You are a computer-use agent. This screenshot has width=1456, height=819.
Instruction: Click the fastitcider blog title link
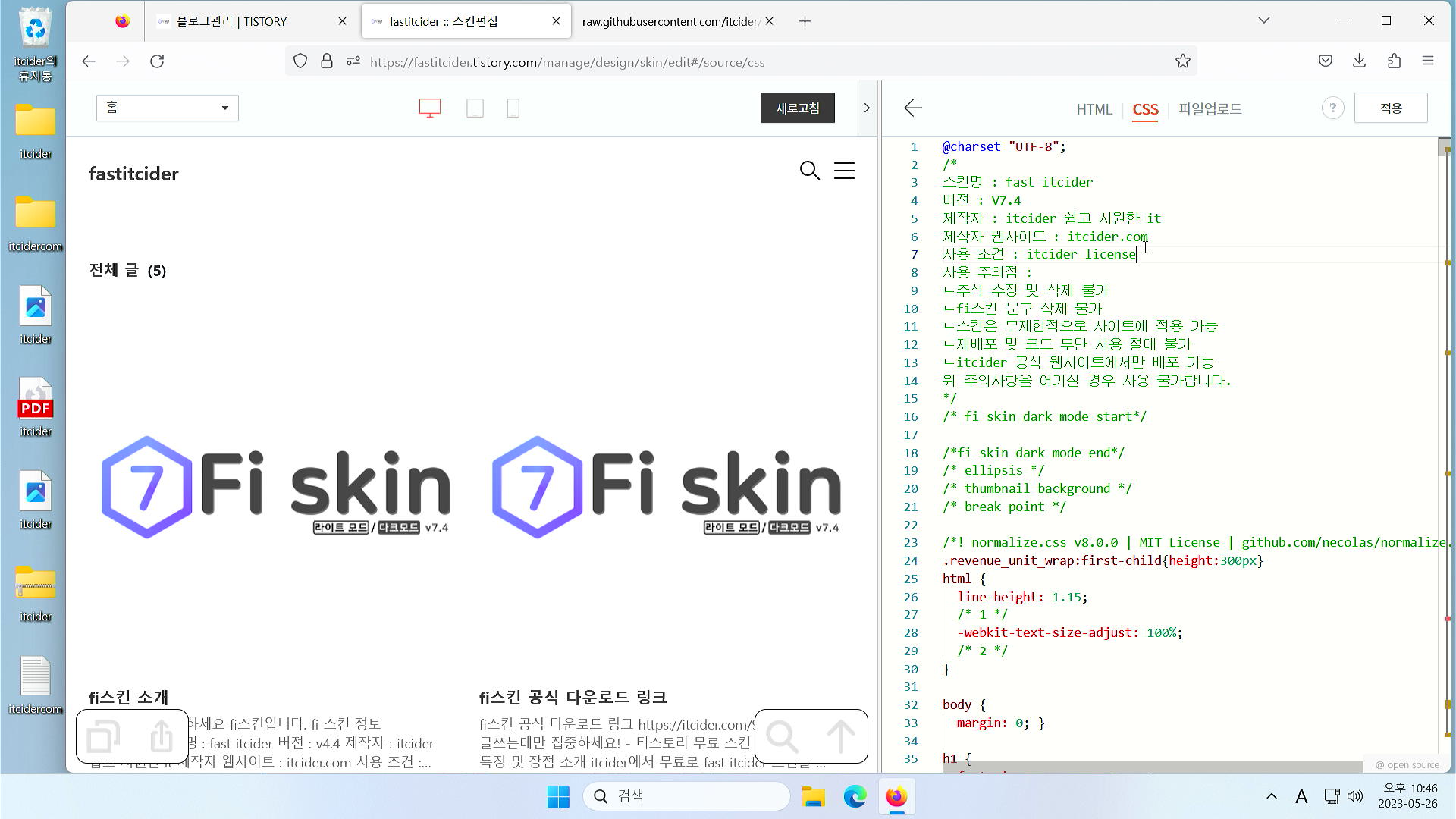point(133,174)
